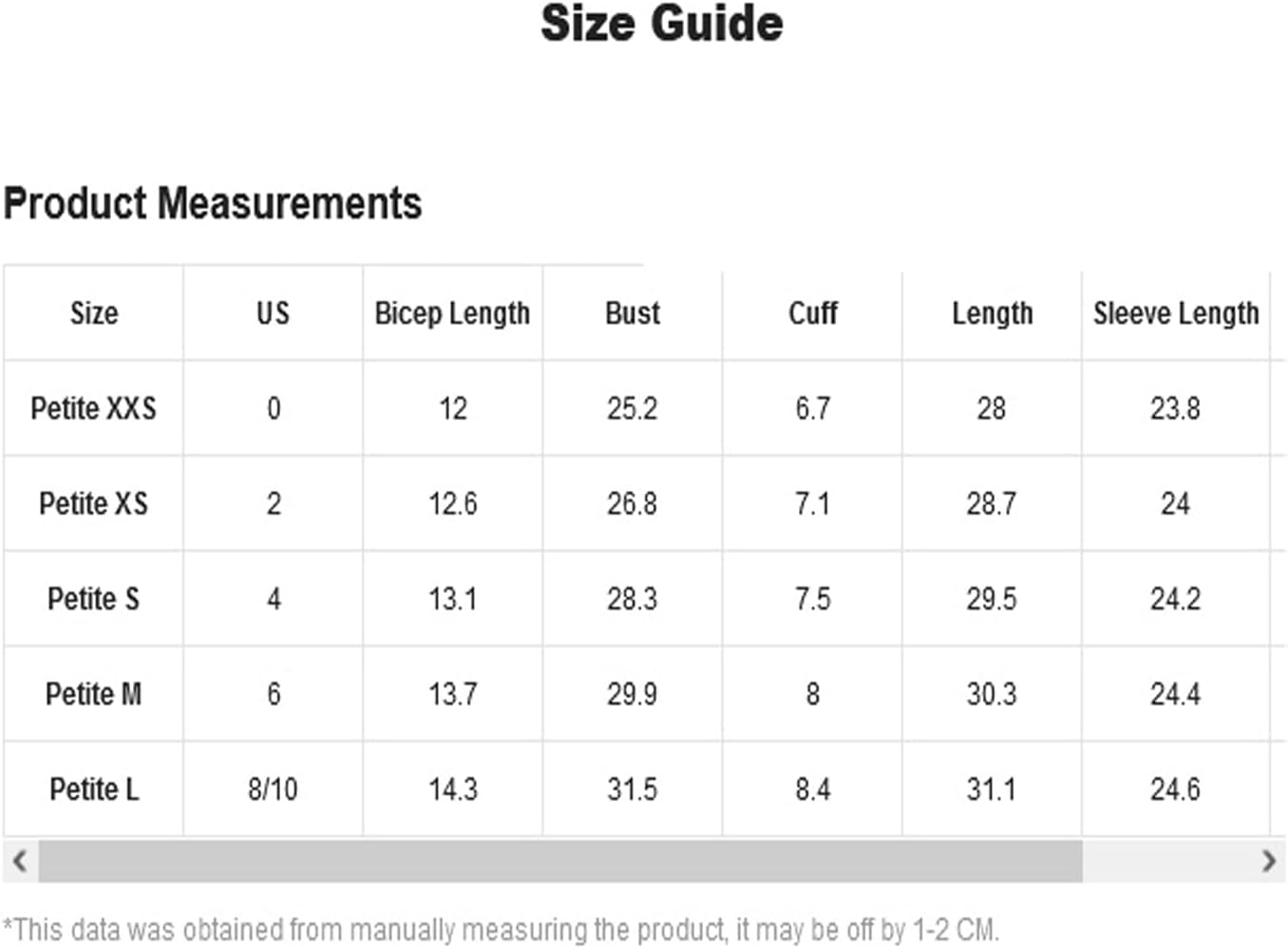Click the Bicep Length column header
This screenshot has height=948, width=1288.
(x=452, y=313)
